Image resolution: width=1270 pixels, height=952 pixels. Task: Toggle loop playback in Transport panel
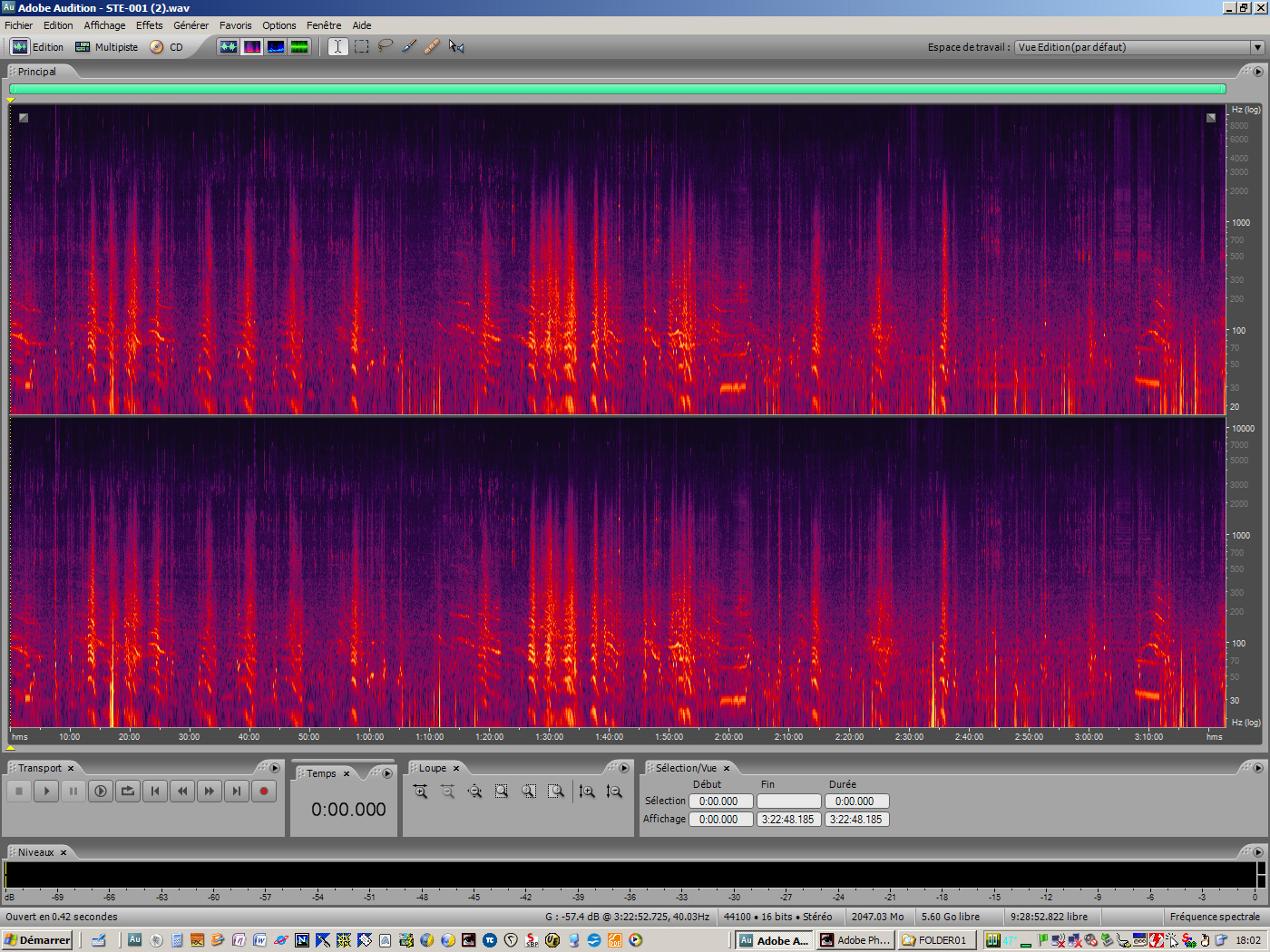tap(128, 791)
